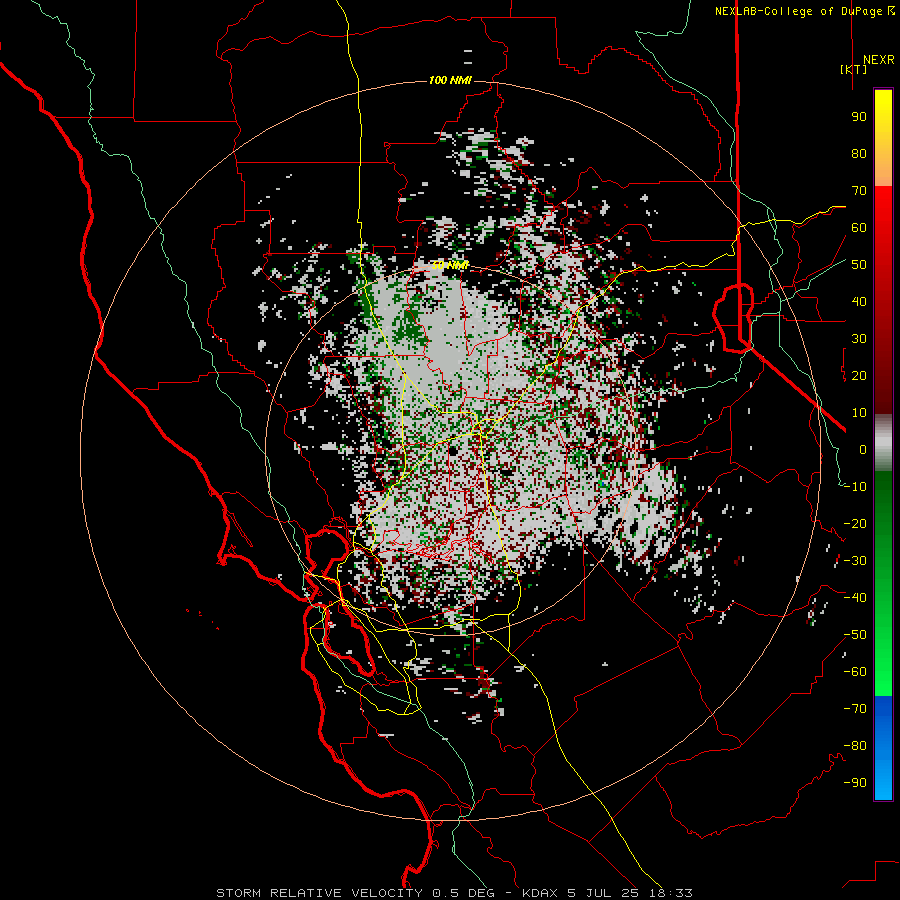Click the -60 value on velocity scale

[855, 672]
